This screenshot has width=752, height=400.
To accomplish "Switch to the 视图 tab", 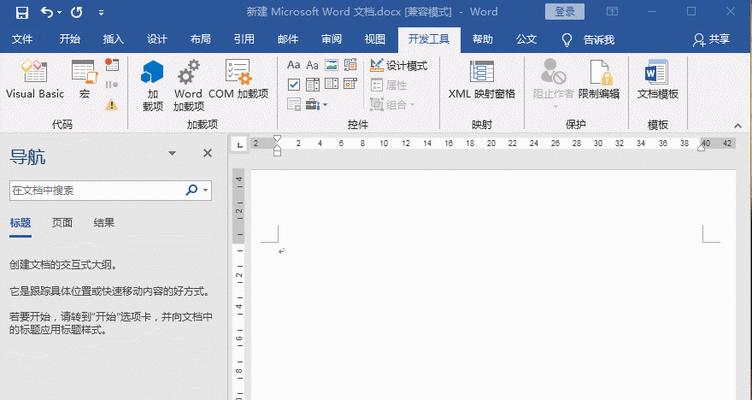I will (375, 39).
